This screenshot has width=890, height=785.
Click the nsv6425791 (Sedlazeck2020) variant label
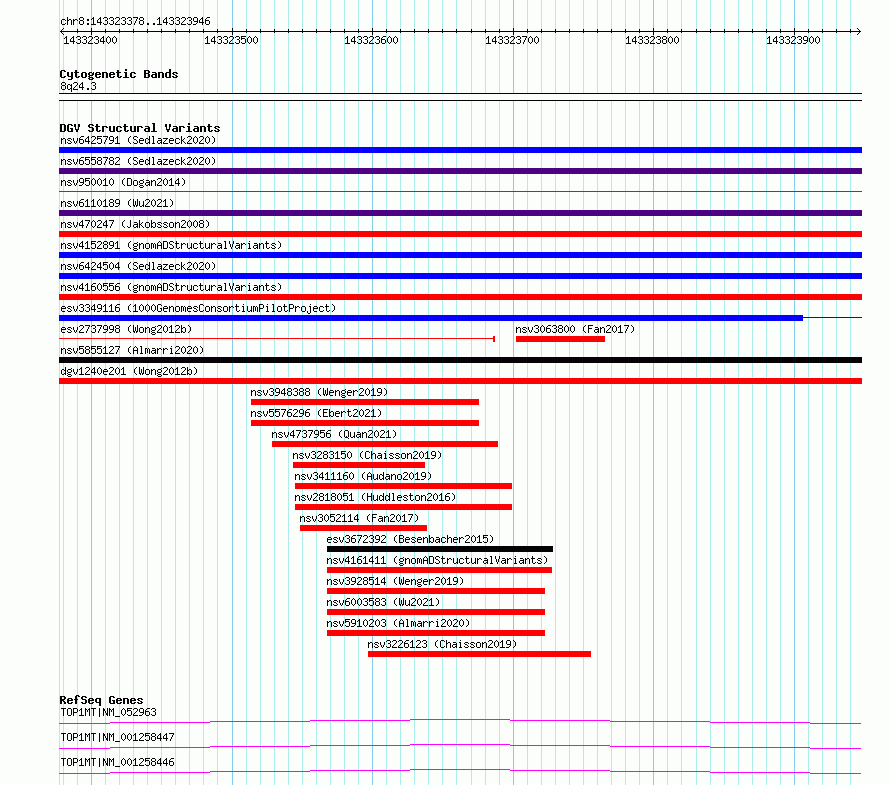pyautogui.click(x=138, y=140)
